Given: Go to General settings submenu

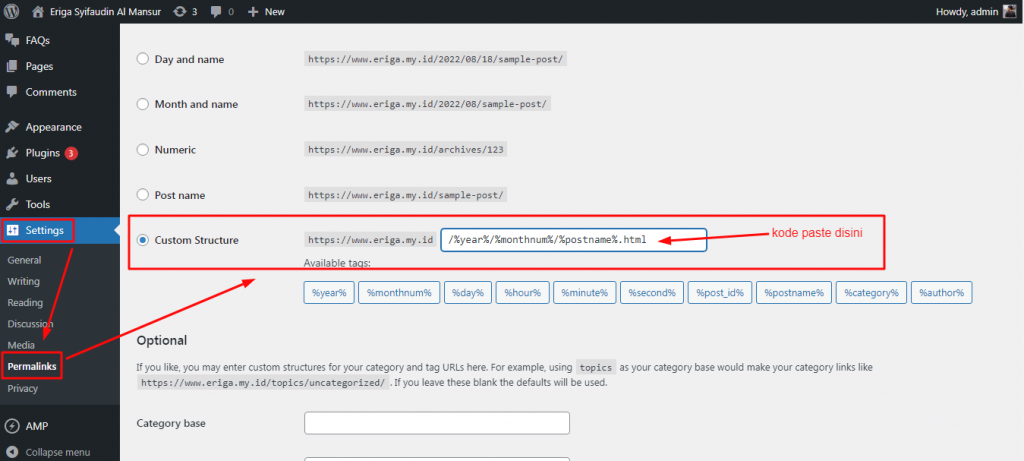Looking at the screenshot, I should pyautogui.click(x=24, y=260).
